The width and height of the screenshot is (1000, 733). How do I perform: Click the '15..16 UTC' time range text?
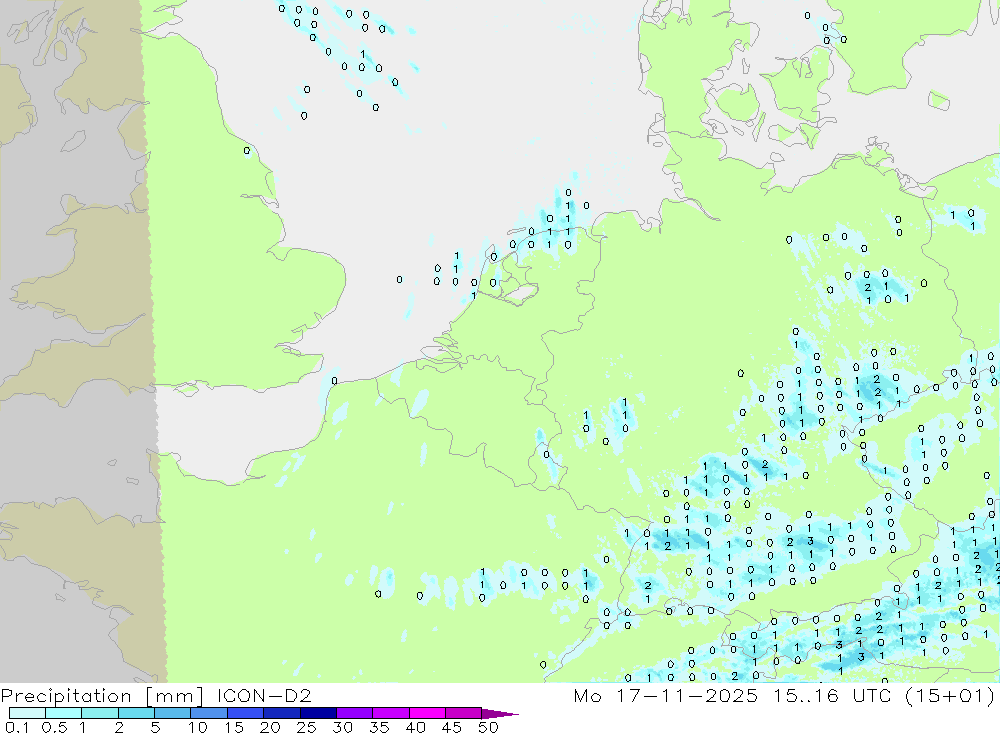[x=830, y=695]
